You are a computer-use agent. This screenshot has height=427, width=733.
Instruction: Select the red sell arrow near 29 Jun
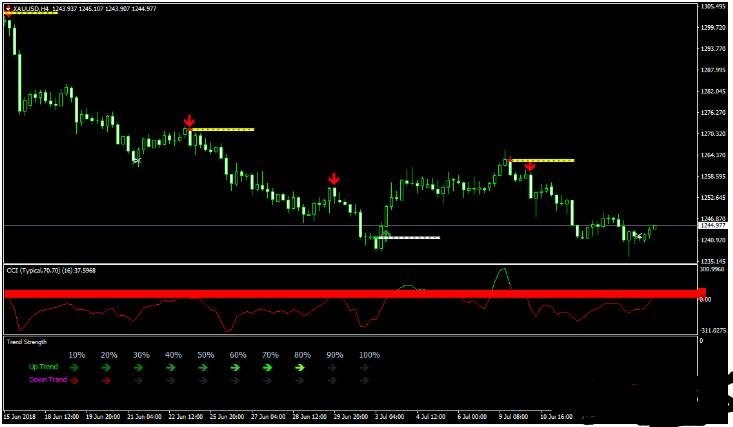[x=333, y=179]
